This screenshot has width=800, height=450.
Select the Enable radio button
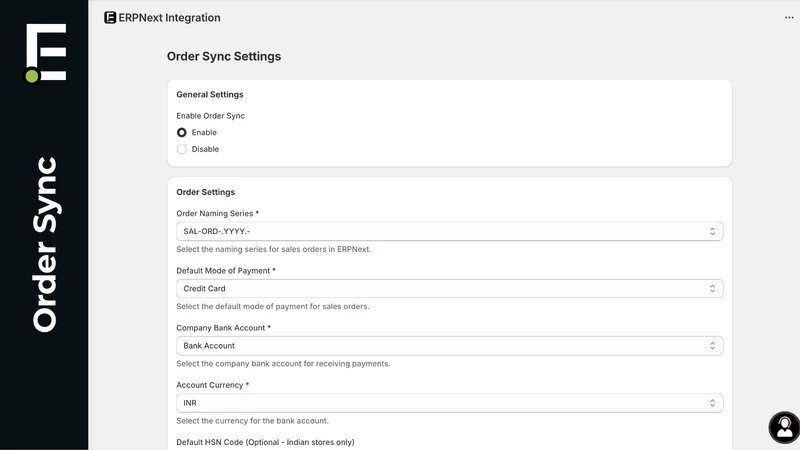click(x=182, y=133)
